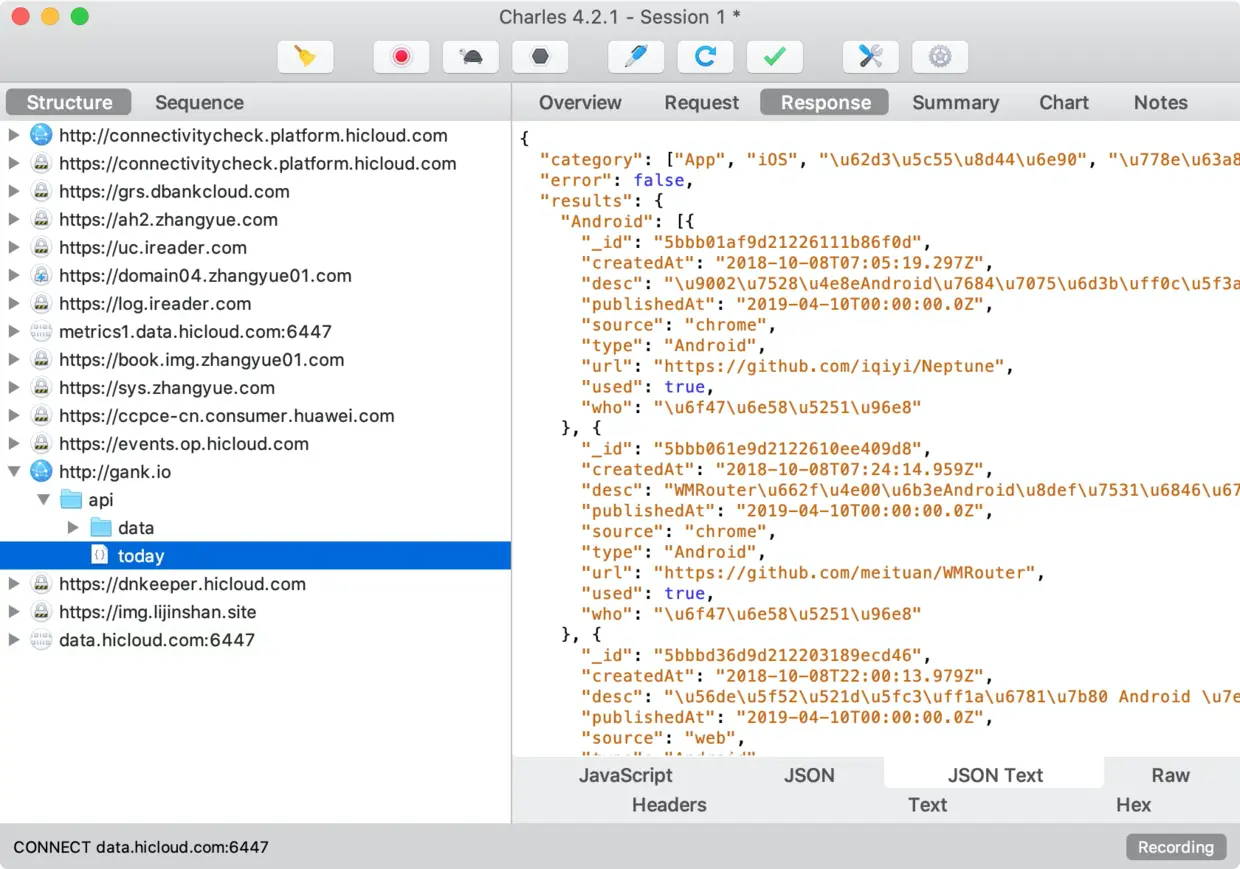
Task: Click icon of metrics1.data.hicloud.com:6447
Action: click(41, 331)
